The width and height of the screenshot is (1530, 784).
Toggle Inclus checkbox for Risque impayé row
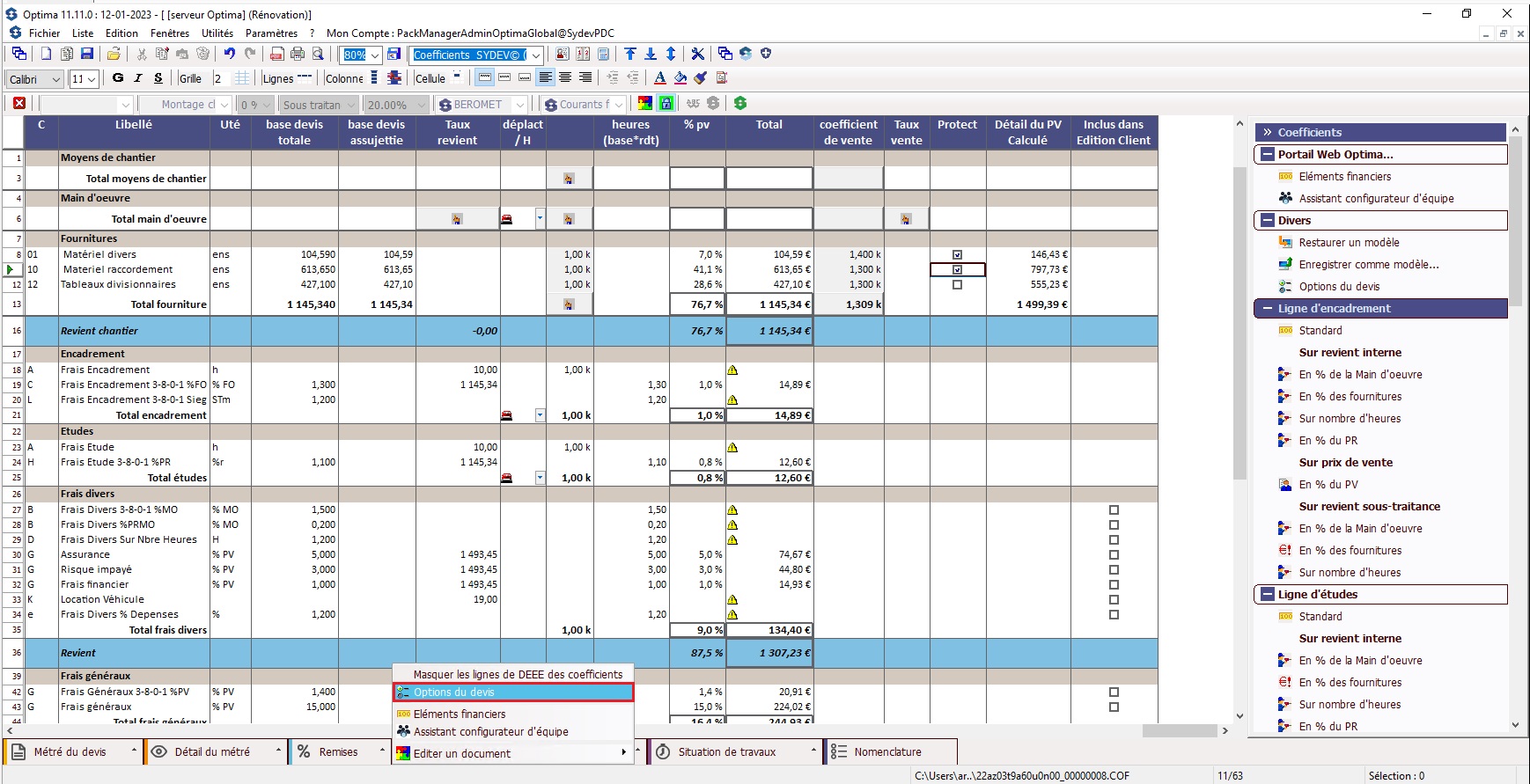point(1114,570)
